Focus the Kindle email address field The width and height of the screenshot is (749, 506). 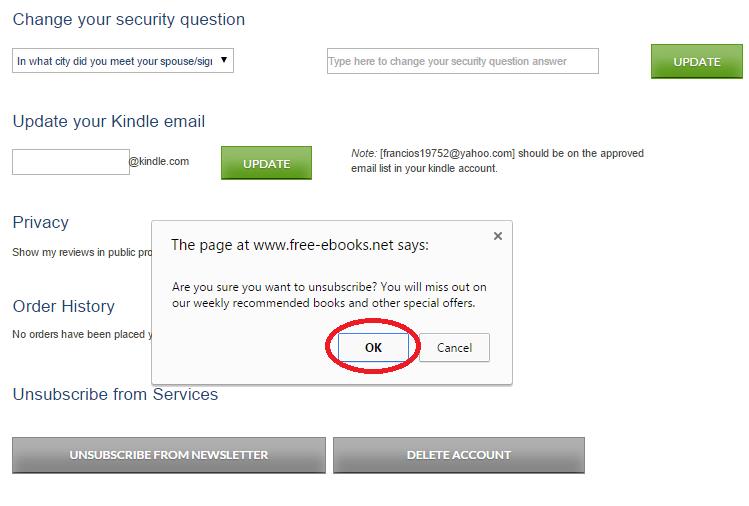click(x=70, y=162)
